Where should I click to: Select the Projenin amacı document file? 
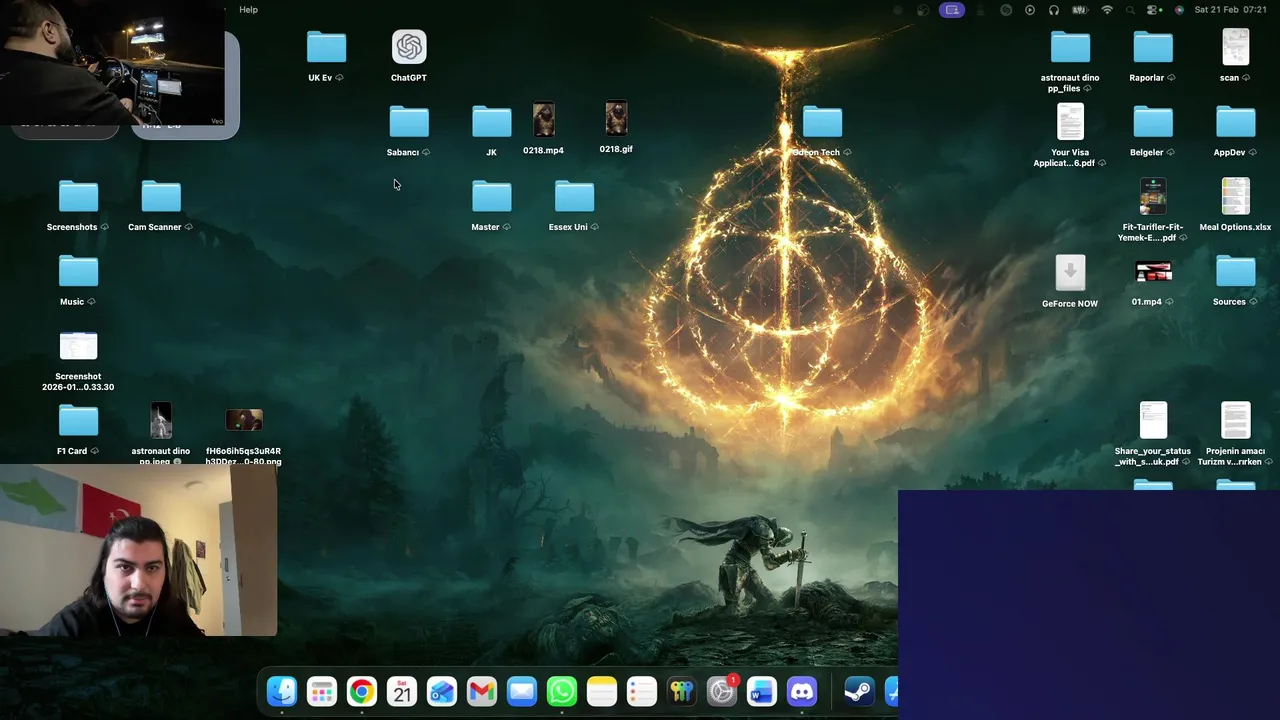pos(1236,421)
